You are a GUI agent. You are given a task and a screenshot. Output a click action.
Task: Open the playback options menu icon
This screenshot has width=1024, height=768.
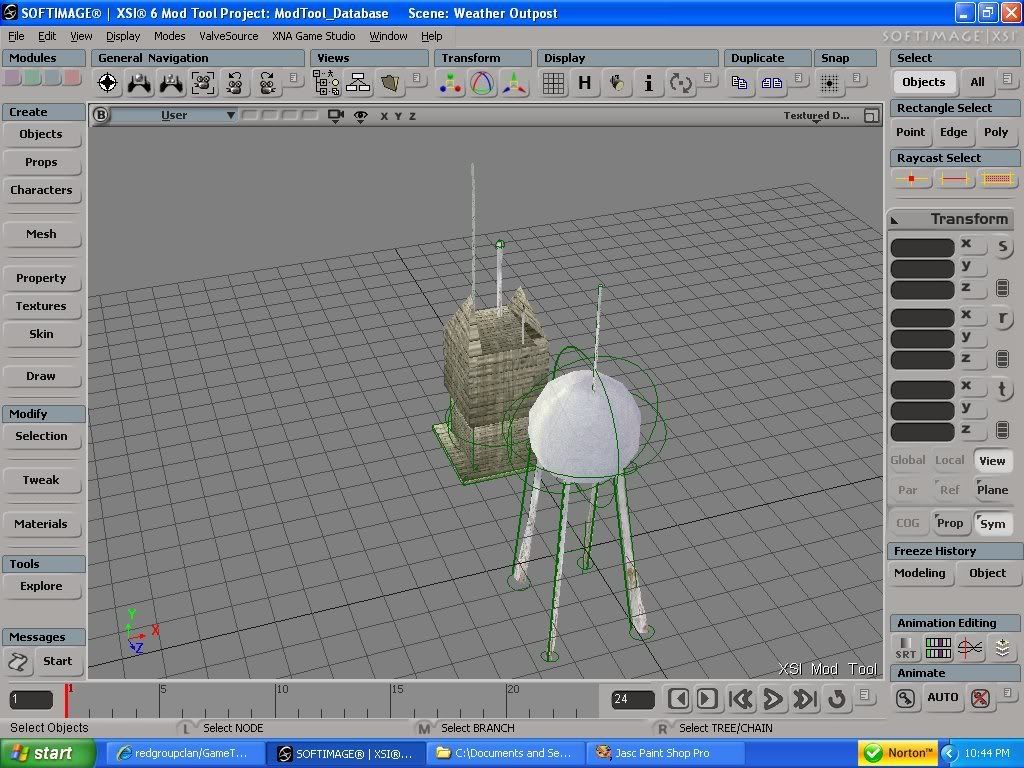[864, 694]
